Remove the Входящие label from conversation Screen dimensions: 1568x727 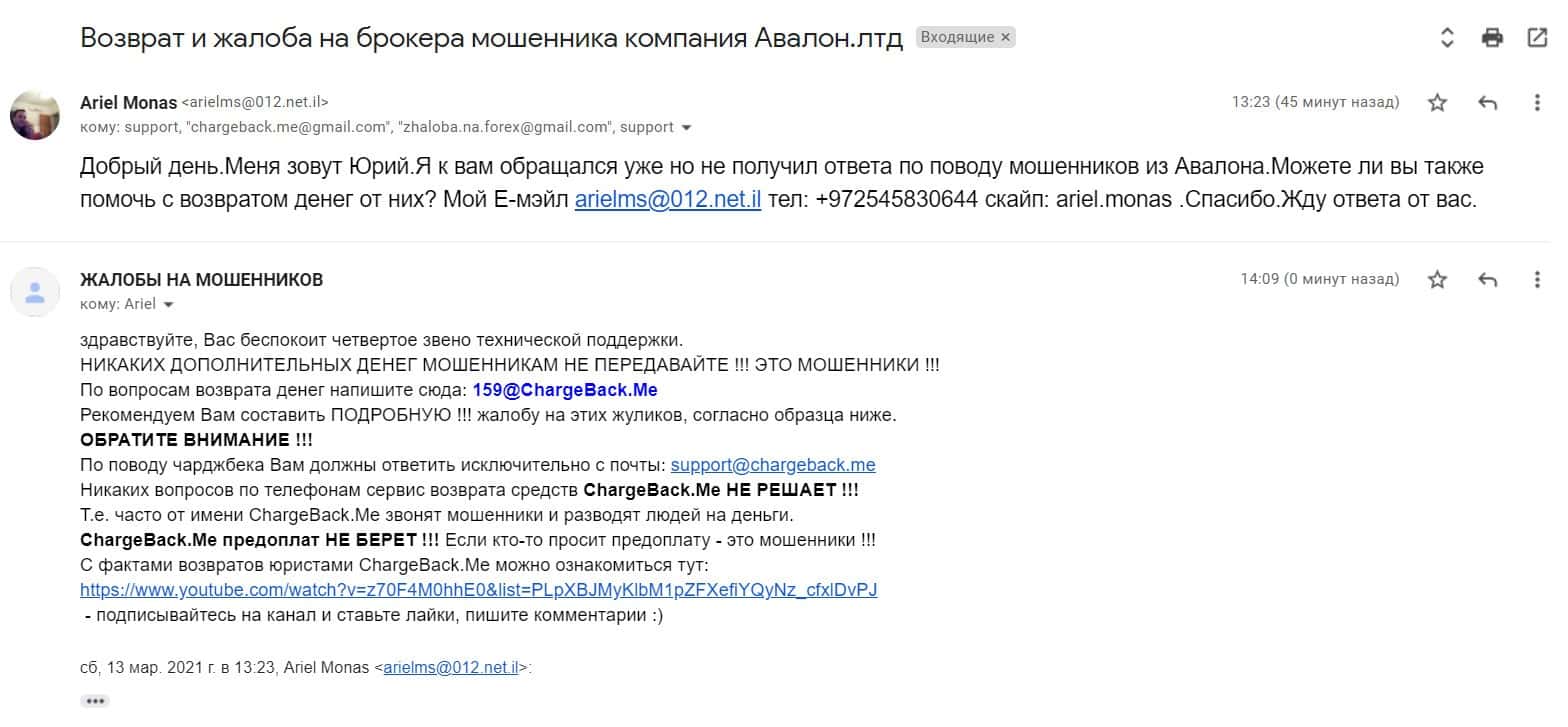point(1006,38)
